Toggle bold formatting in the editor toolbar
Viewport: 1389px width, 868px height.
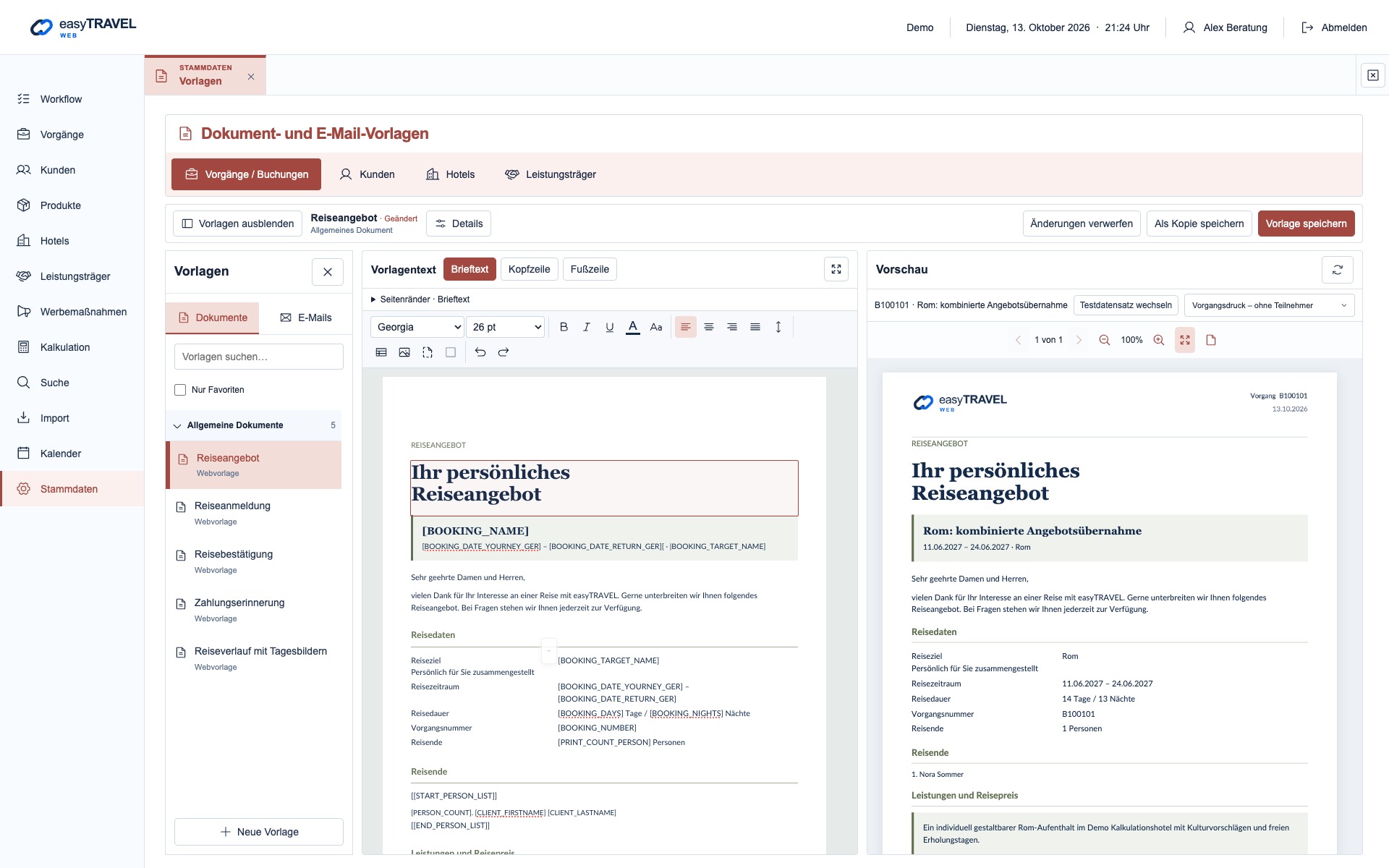(564, 327)
